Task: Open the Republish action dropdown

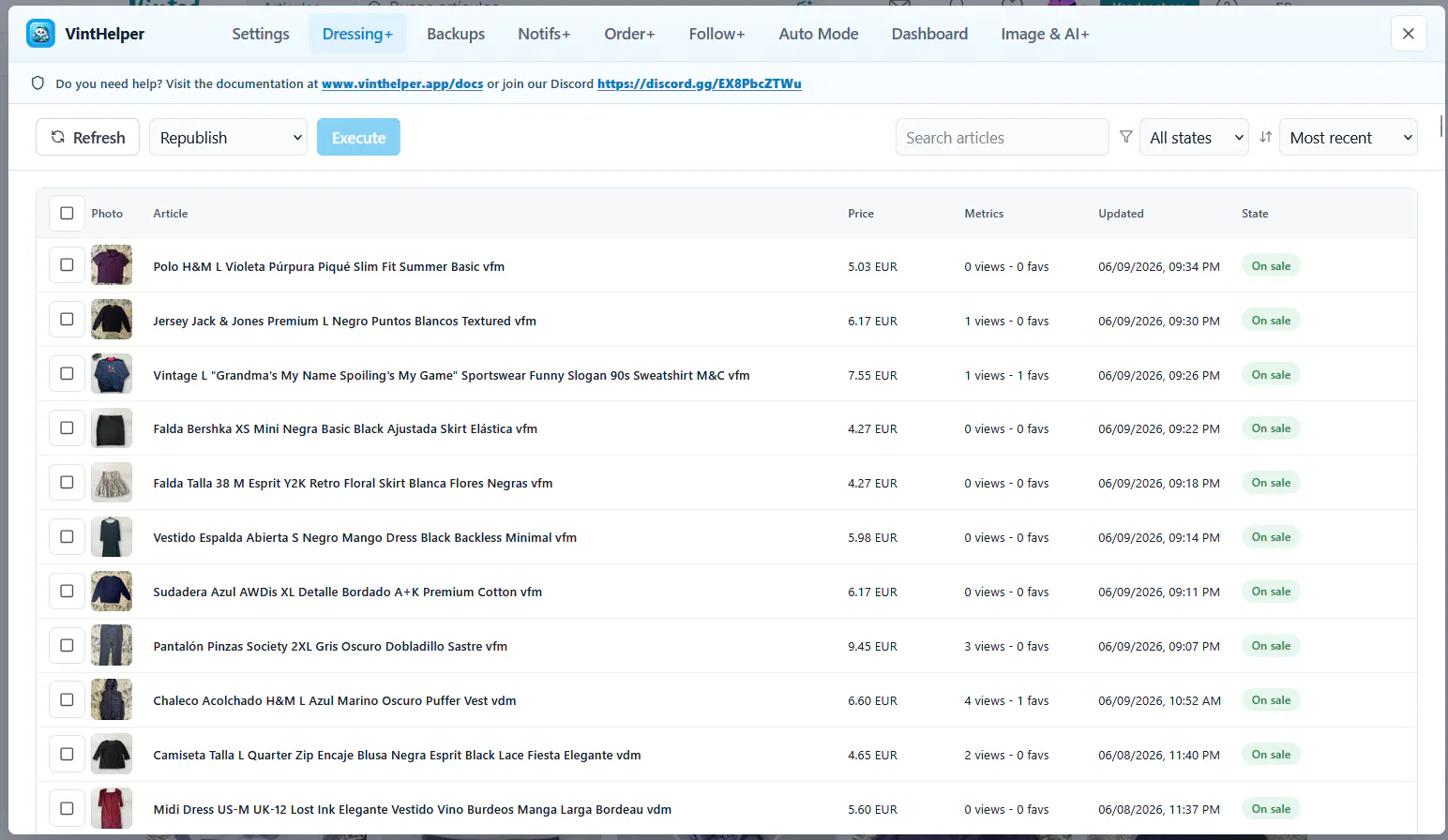Action: click(x=228, y=137)
